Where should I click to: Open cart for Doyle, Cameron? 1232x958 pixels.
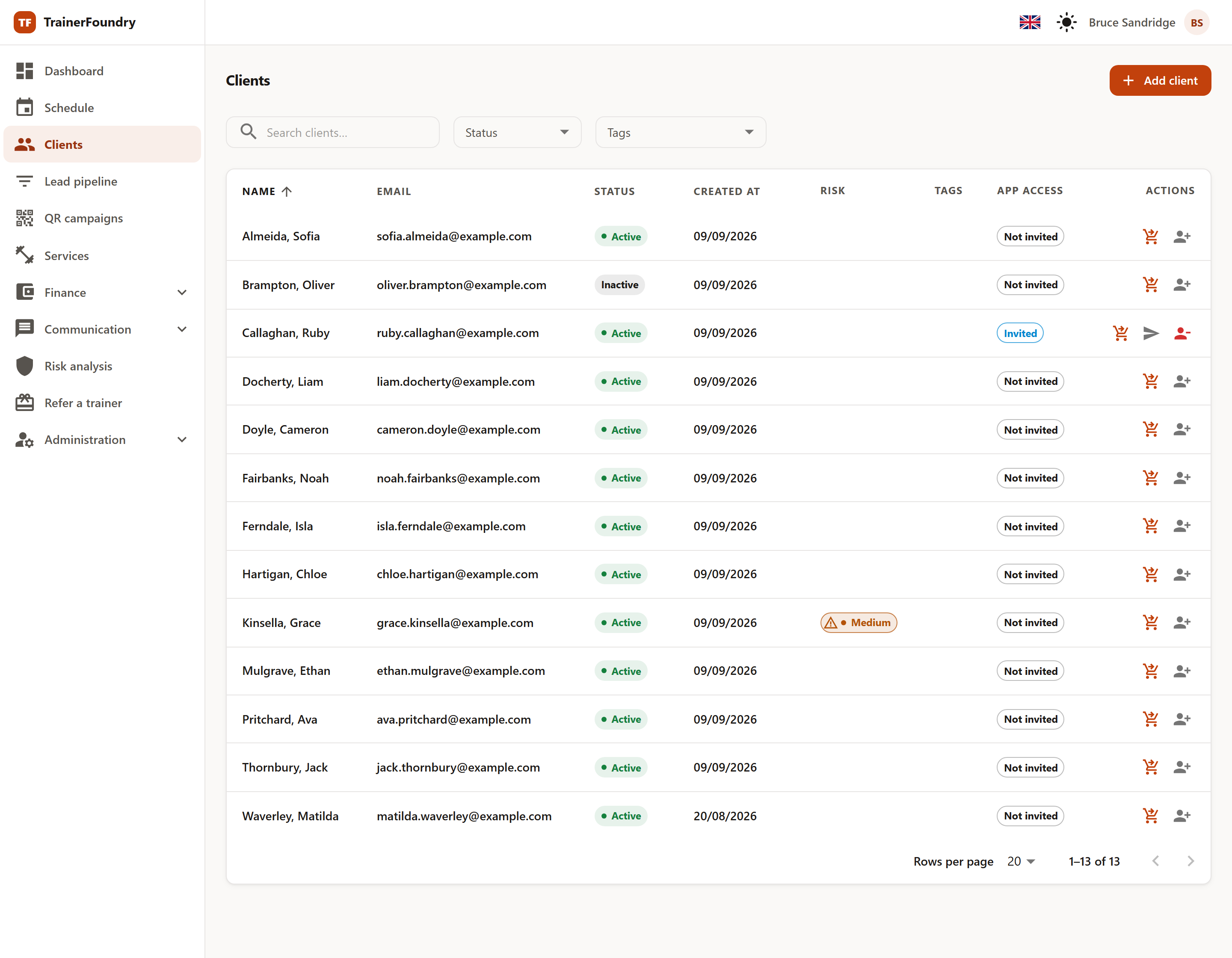(x=1150, y=430)
